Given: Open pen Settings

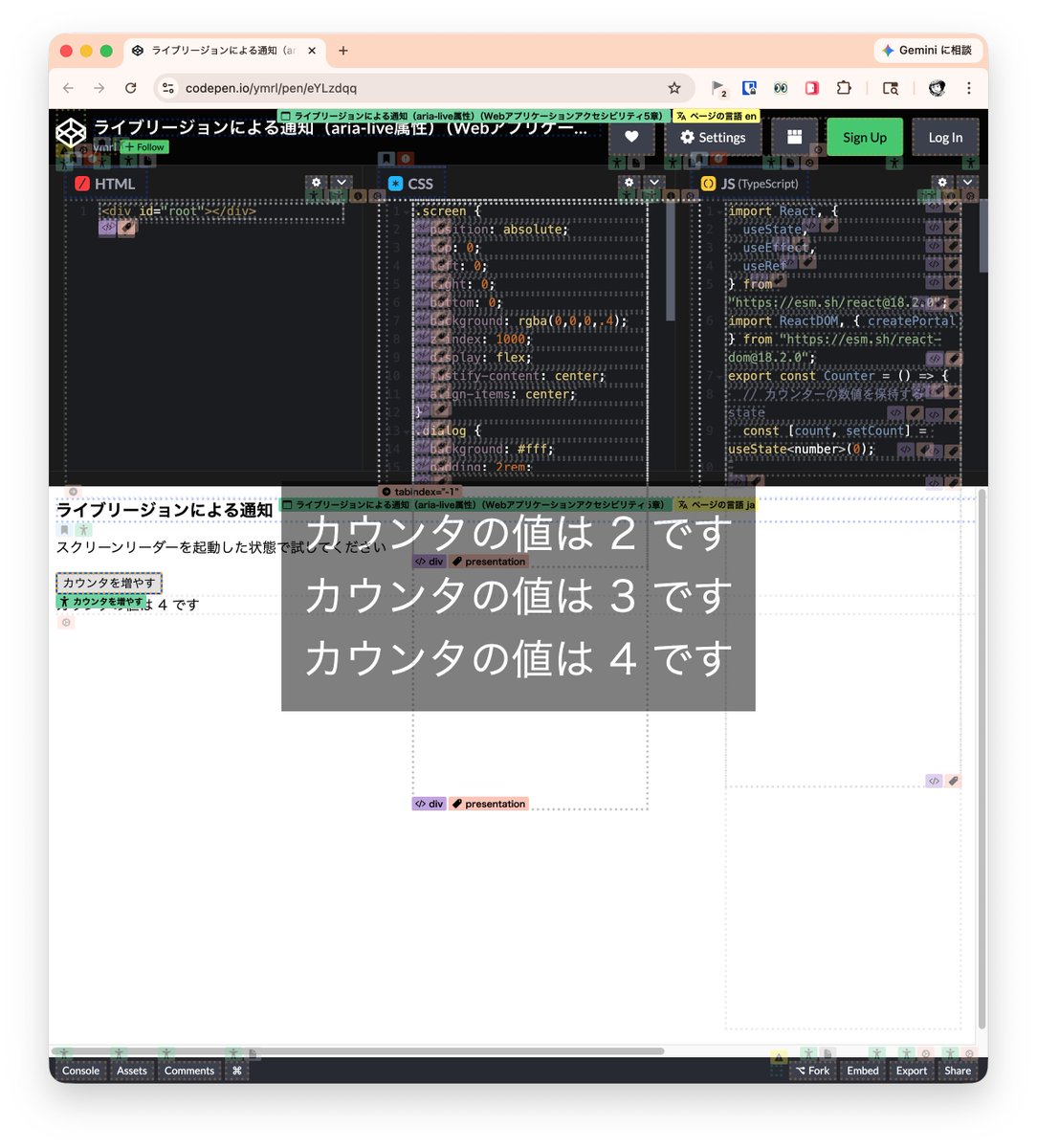Looking at the screenshot, I should [713, 137].
